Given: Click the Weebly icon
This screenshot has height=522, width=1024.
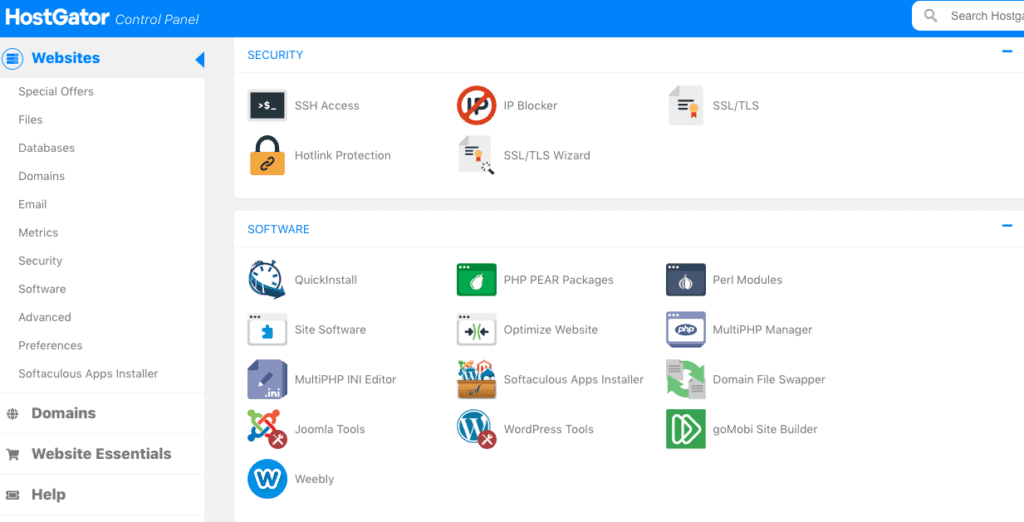Looking at the screenshot, I should 267,479.
